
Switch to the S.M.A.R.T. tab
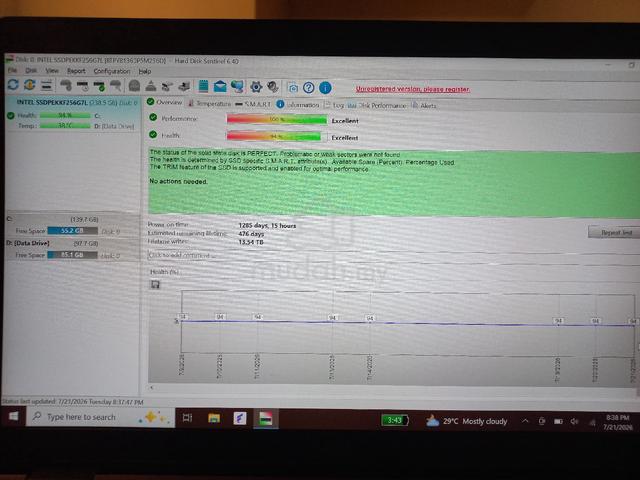click(x=253, y=104)
